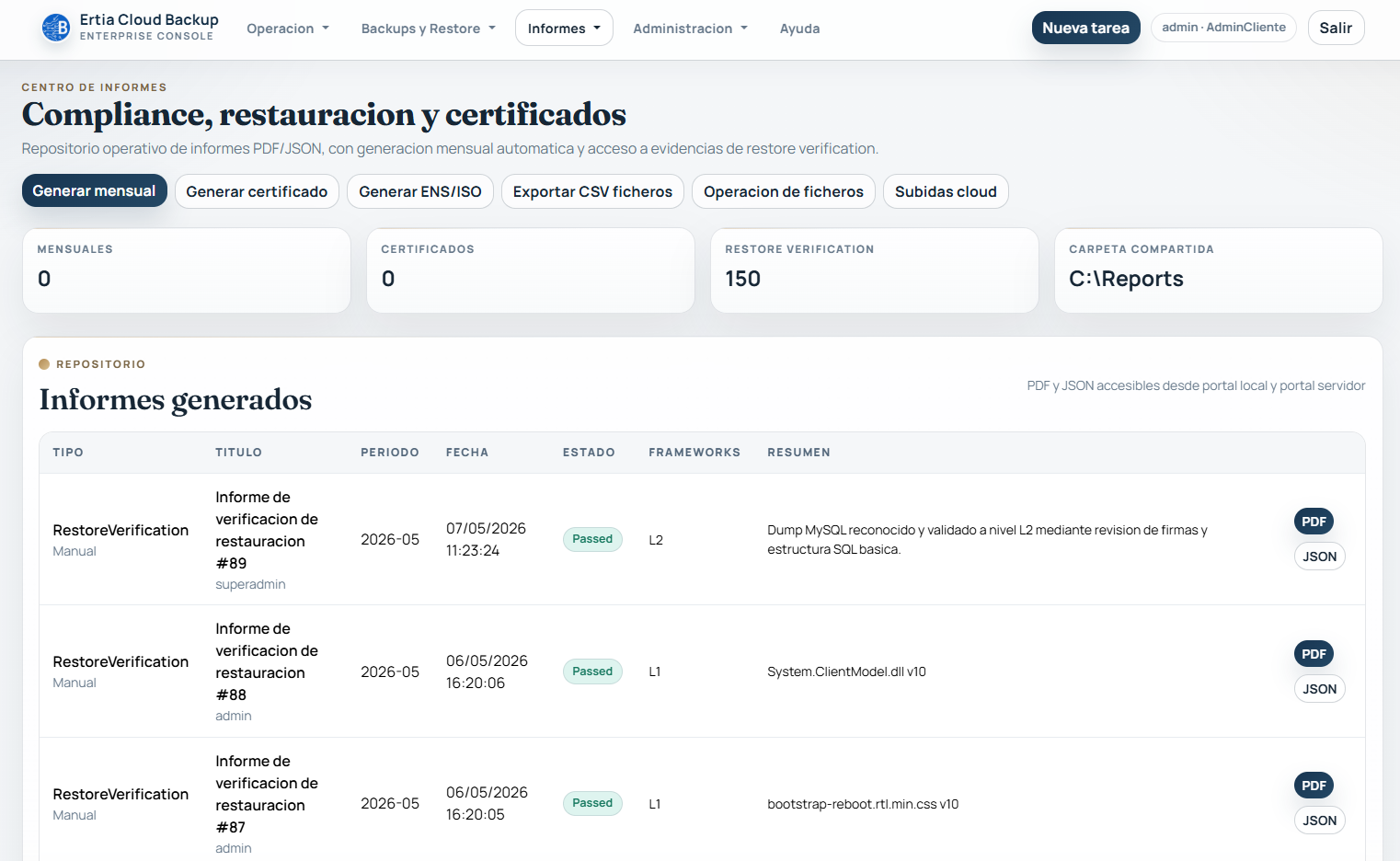Click the RESUMEN column header
This screenshot has width=1400, height=861.
coord(798,453)
